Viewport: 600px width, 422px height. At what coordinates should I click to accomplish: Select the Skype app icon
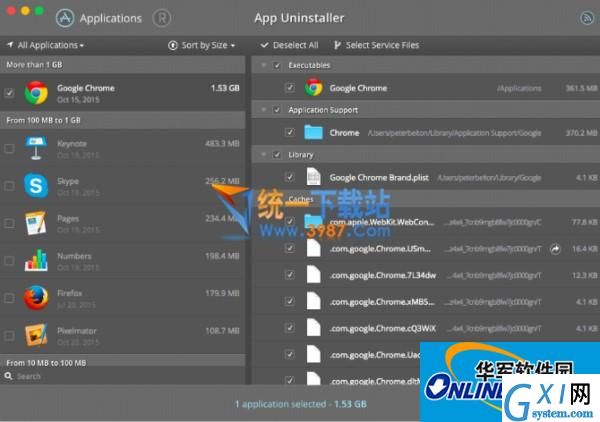[36, 186]
